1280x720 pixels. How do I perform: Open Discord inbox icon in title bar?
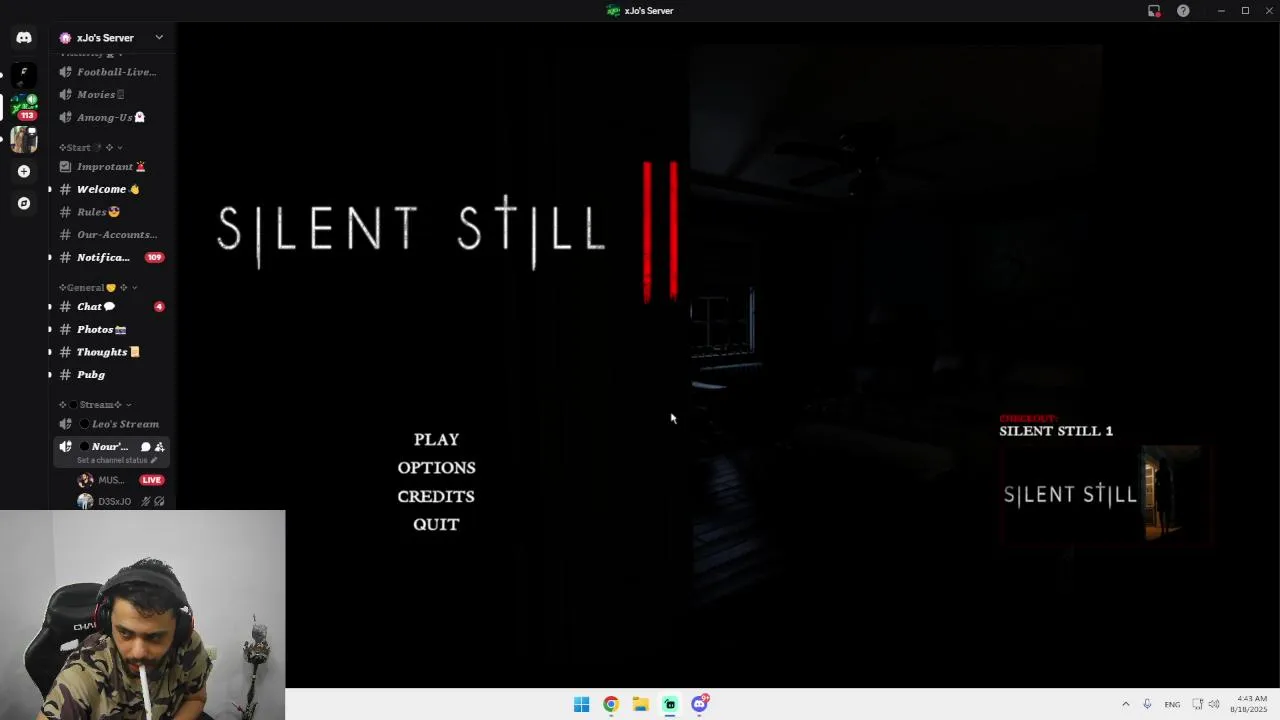click(1154, 11)
